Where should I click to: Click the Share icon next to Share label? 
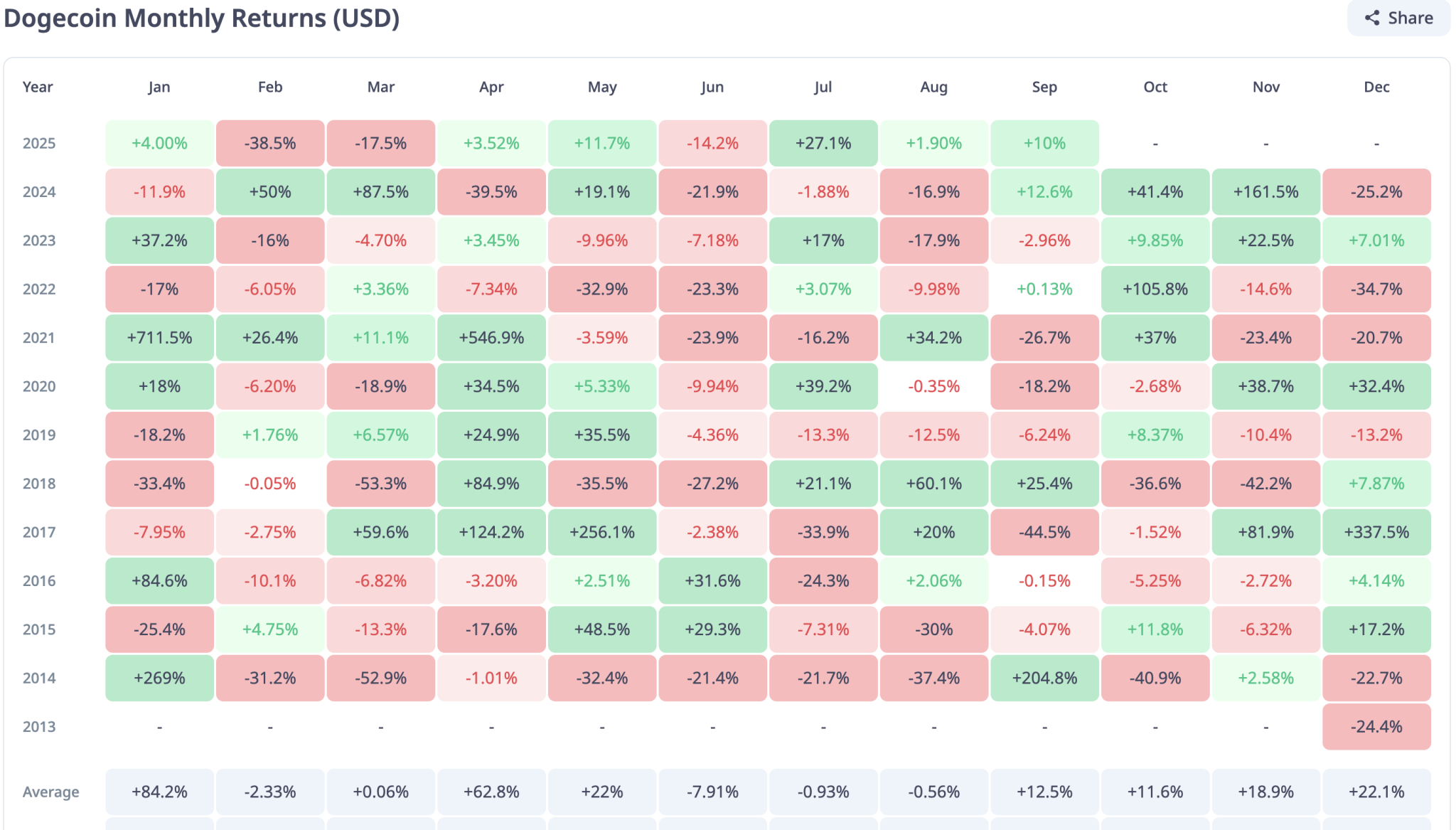pos(1371,18)
